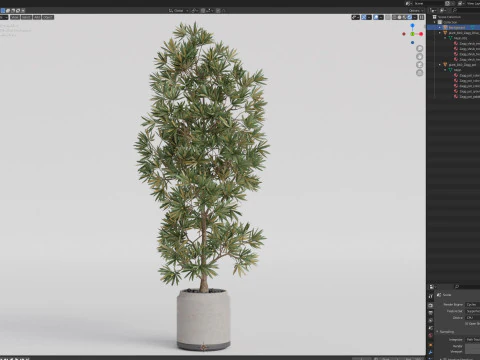The width and height of the screenshot is (480, 360).
Task: Click the blue Z axis gizmo handle
Action: pyautogui.click(x=413, y=25)
